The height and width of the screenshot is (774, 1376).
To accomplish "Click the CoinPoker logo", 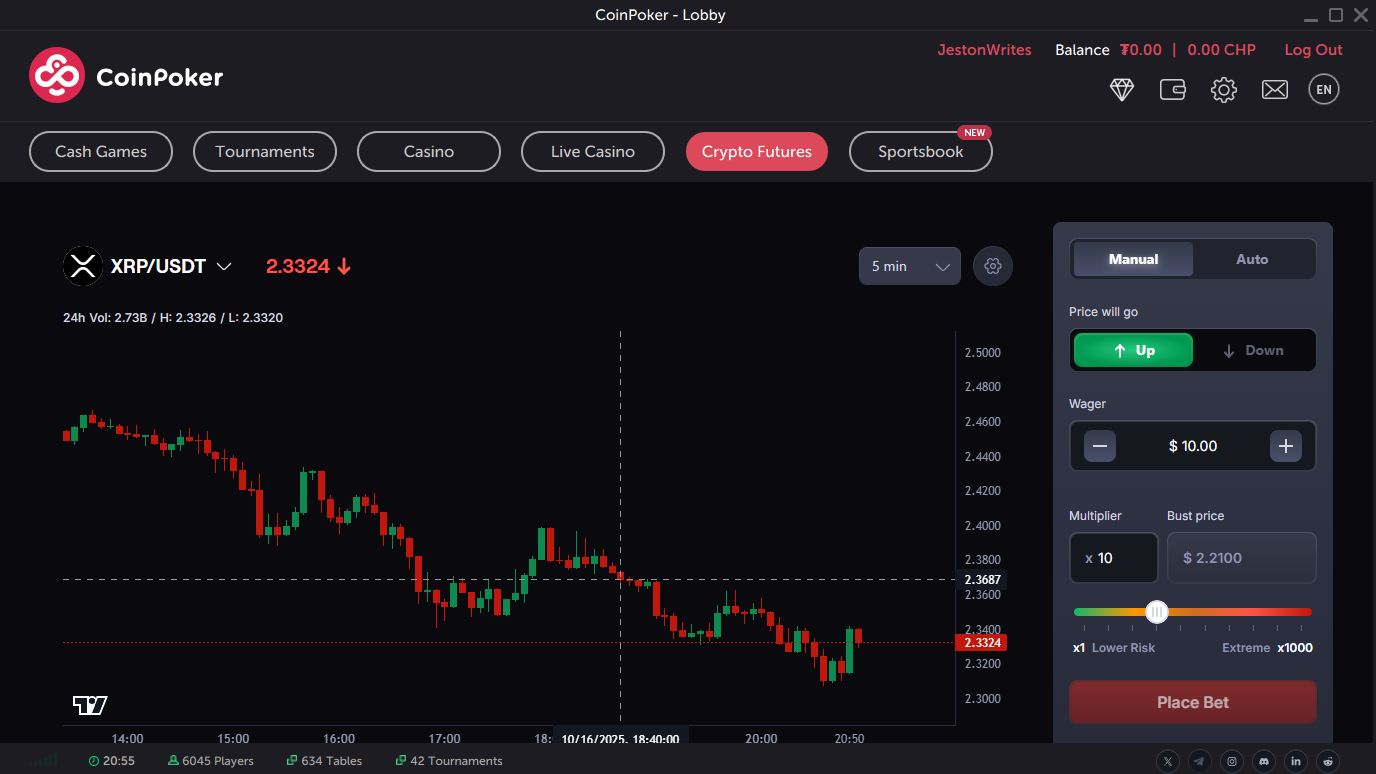I will coord(125,75).
